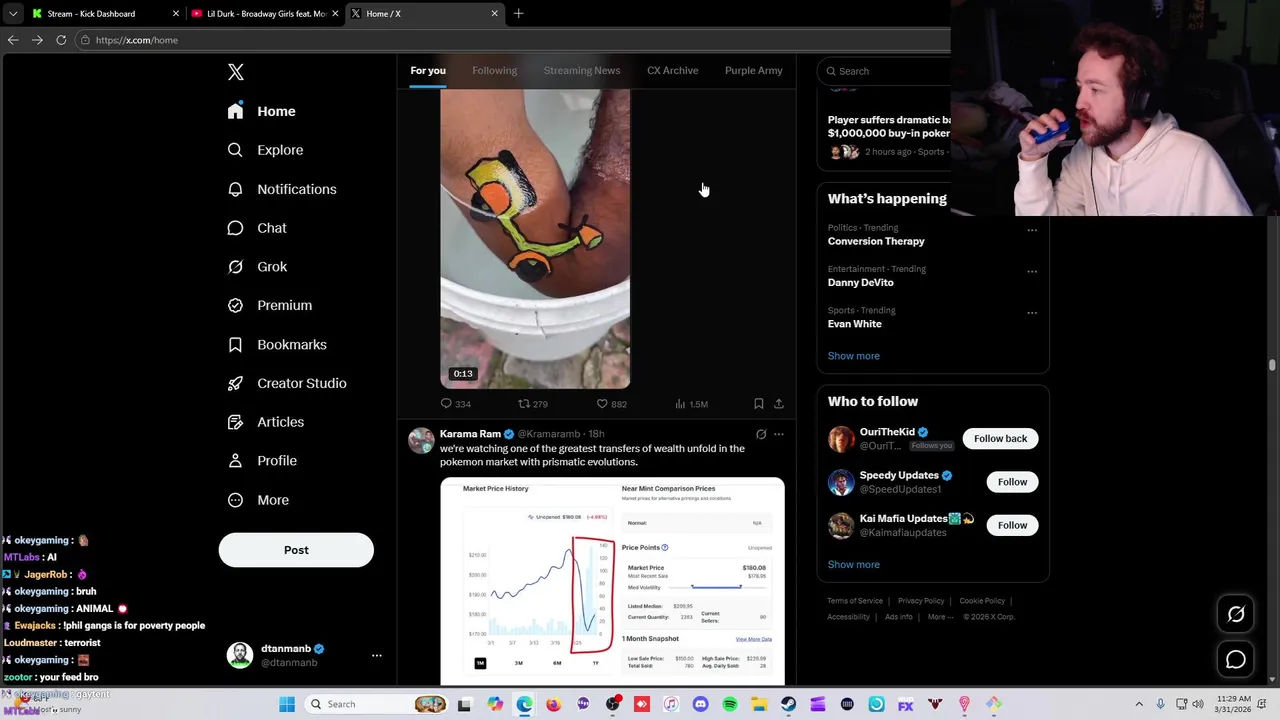This screenshot has width=1280, height=720.
Task: Open the Terms of Service link
Action: (855, 601)
